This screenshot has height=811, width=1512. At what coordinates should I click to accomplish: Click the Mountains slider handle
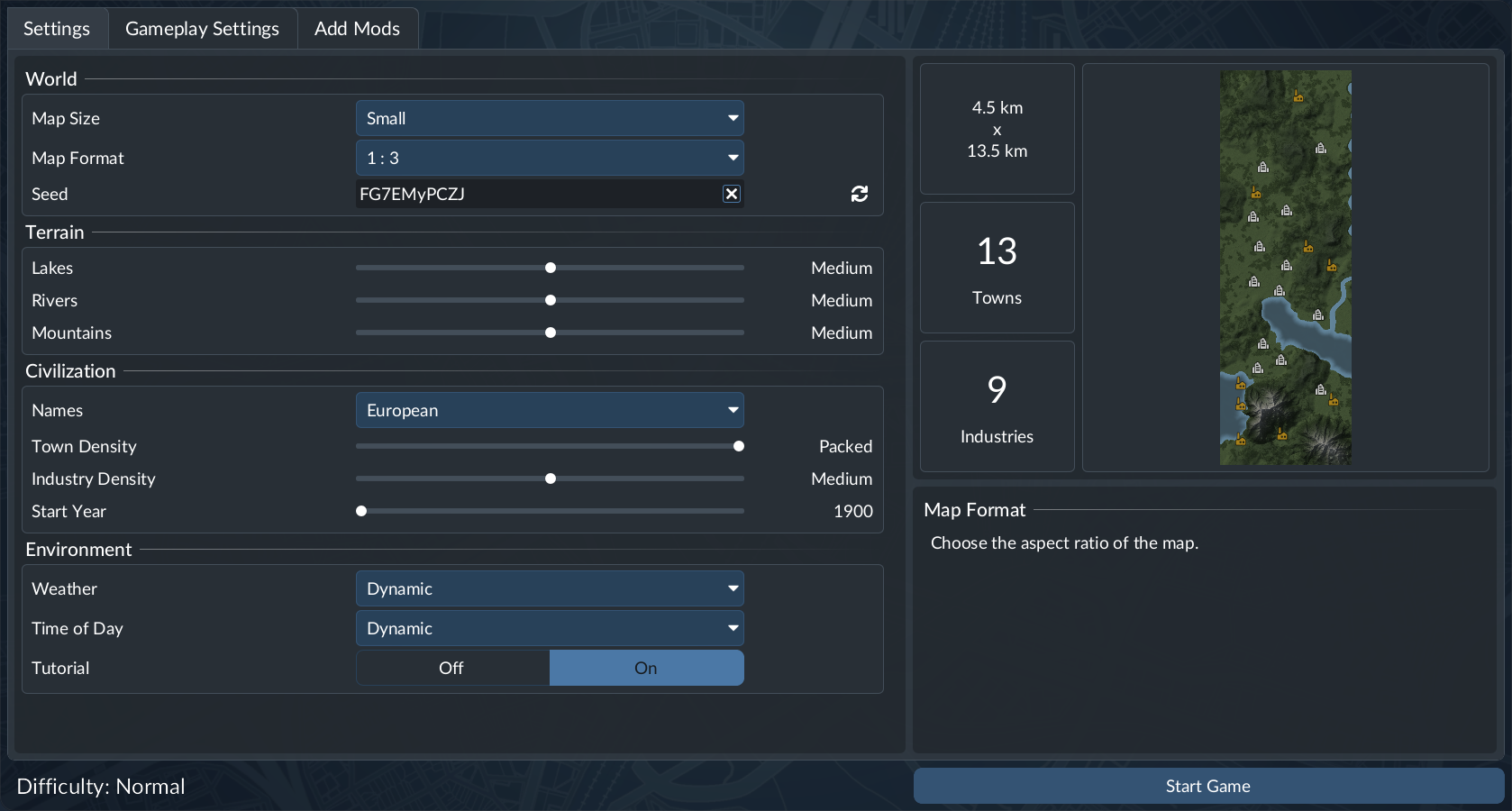551,333
